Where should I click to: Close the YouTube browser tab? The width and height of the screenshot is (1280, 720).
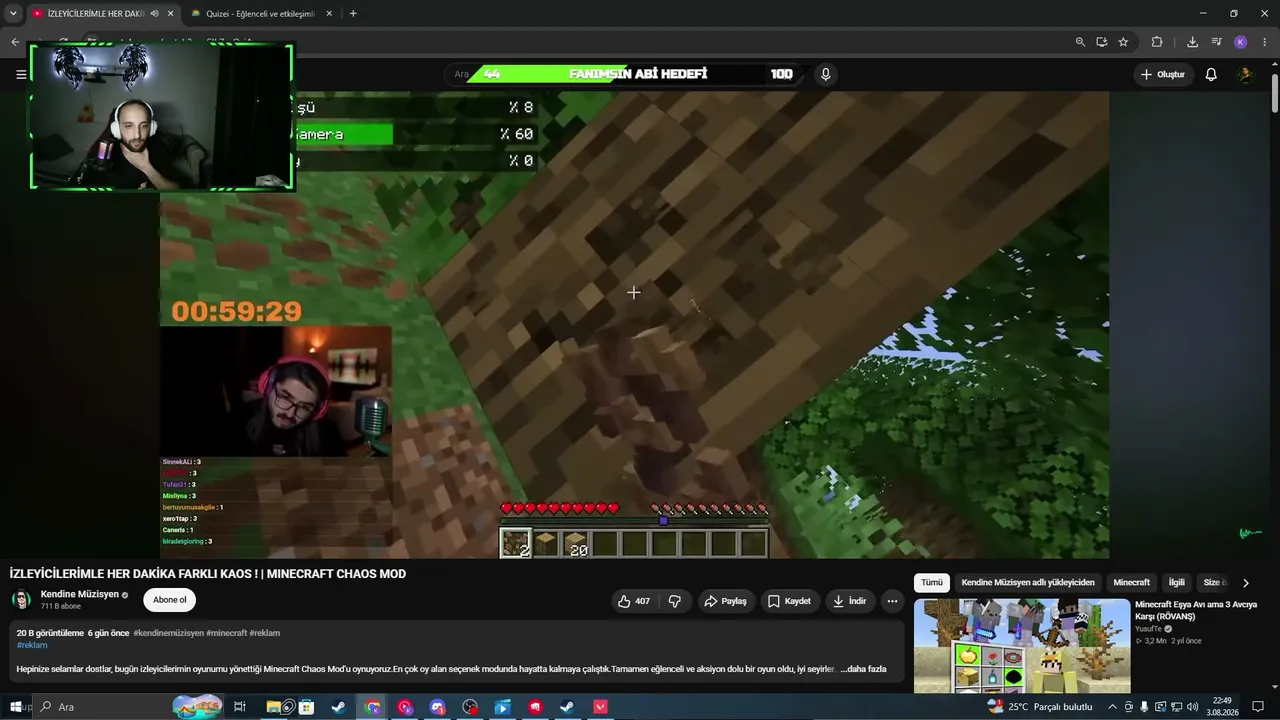click(x=171, y=14)
